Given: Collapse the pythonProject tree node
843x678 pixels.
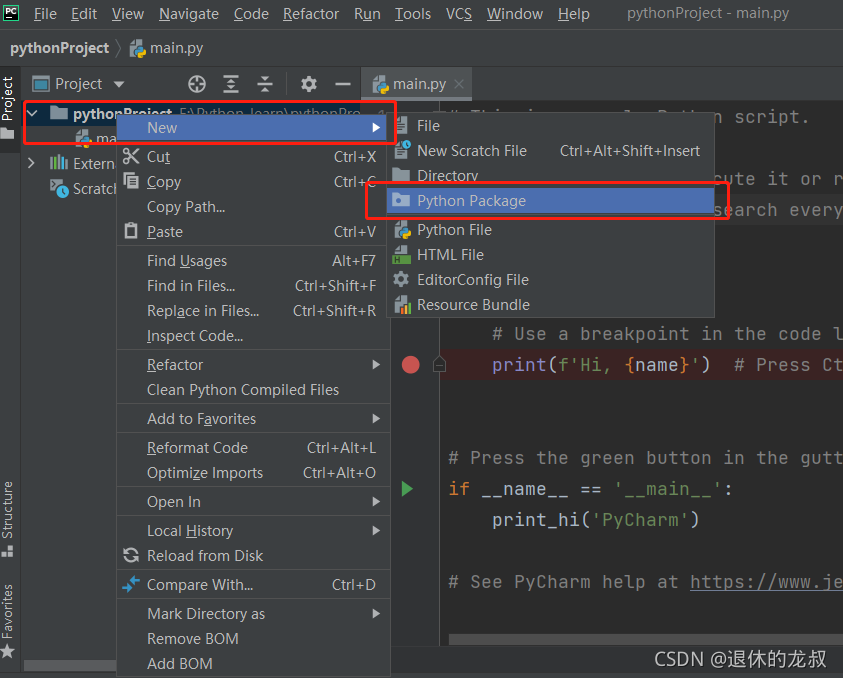Looking at the screenshot, I should (x=32, y=113).
